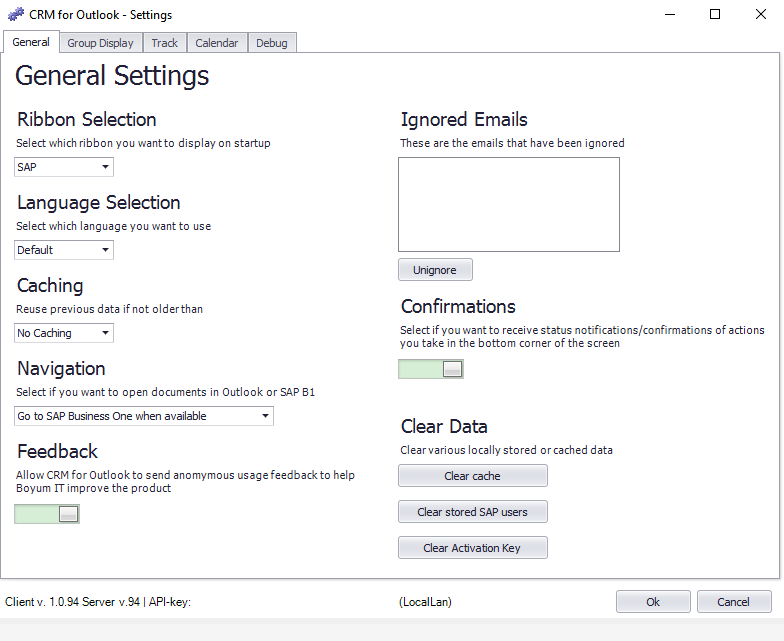Open the Debug tab
The width and height of the screenshot is (784, 641).
click(x=272, y=43)
